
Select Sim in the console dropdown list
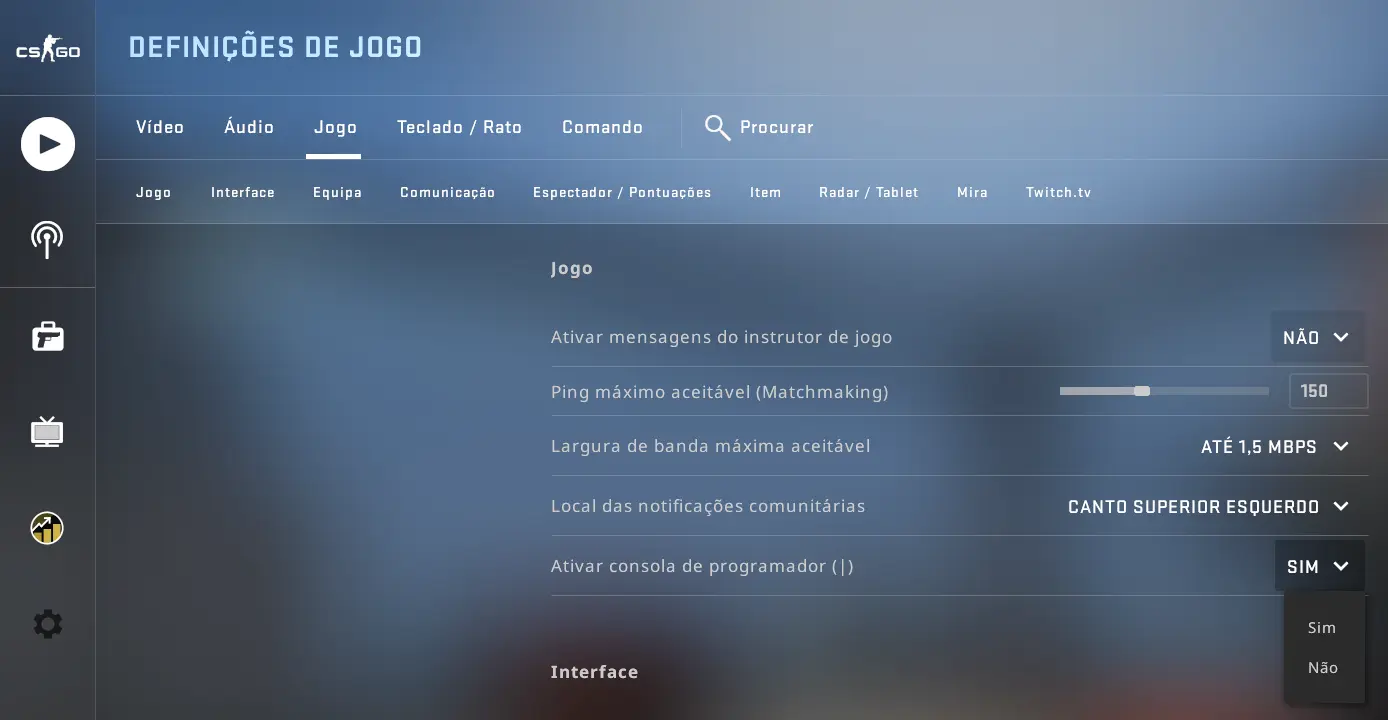click(1322, 628)
